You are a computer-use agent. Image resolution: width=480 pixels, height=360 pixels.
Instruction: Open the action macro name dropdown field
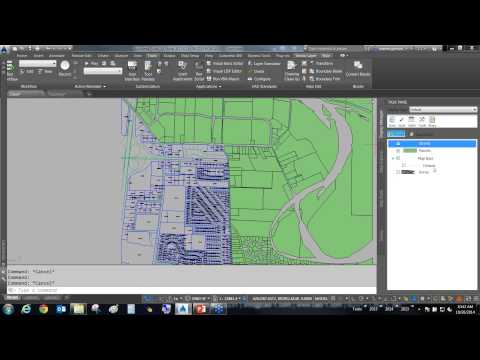pos(103,71)
